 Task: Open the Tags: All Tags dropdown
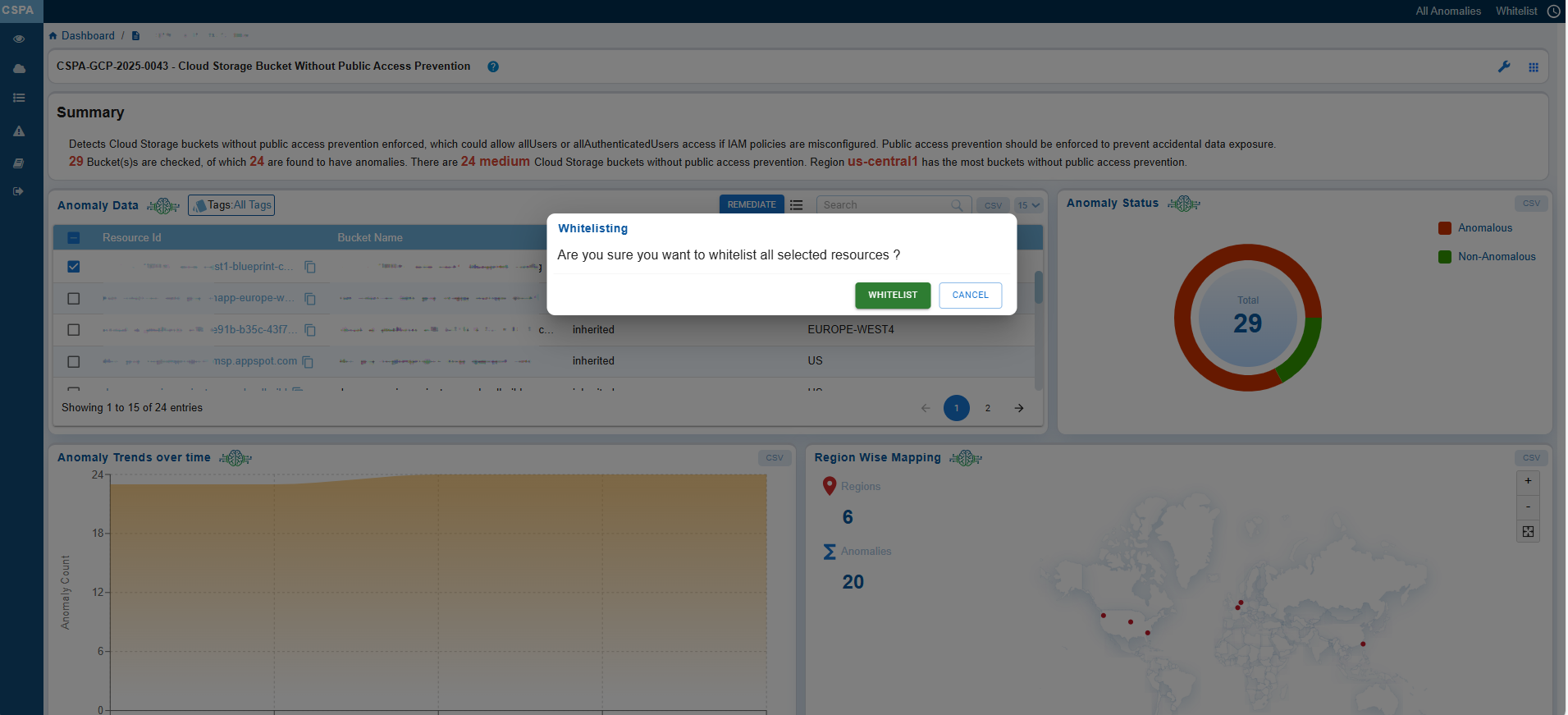click(x=231, y=205)
